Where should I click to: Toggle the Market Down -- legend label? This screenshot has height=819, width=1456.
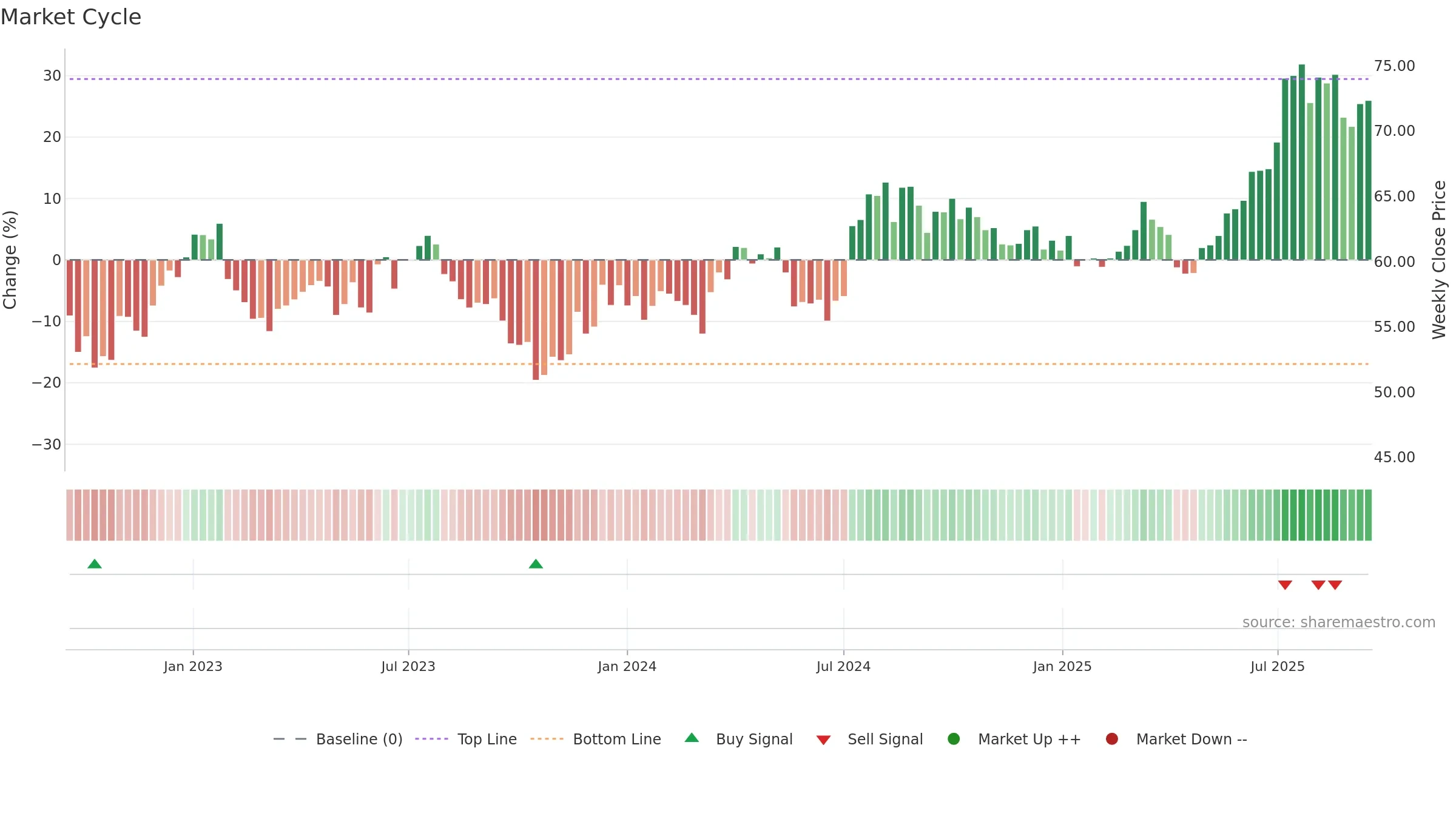coord(1191,740)
